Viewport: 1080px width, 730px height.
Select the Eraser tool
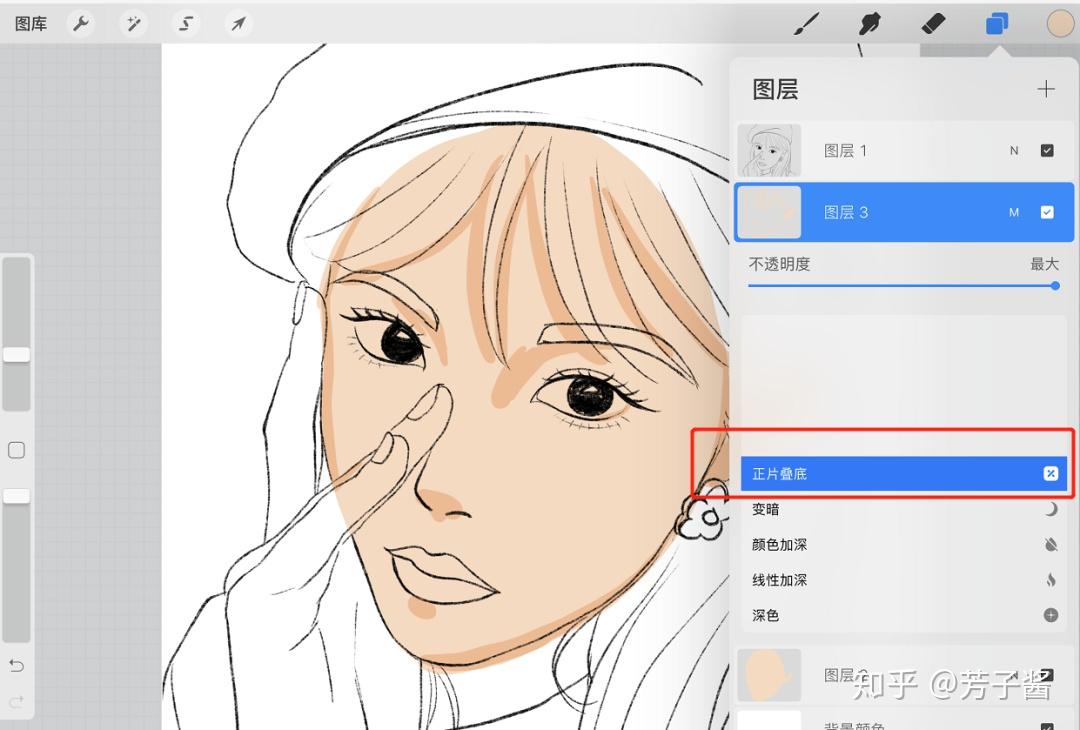[x=933, y=23]
